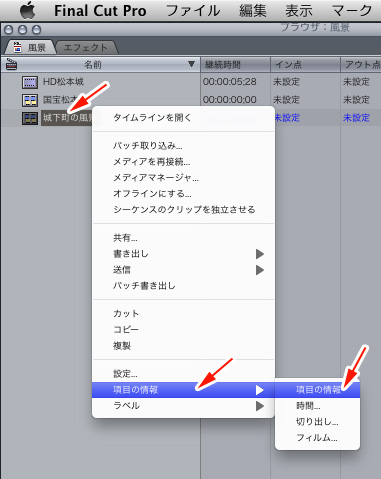Select the 国宝松本 sequence name

click(x=61, y=100)
